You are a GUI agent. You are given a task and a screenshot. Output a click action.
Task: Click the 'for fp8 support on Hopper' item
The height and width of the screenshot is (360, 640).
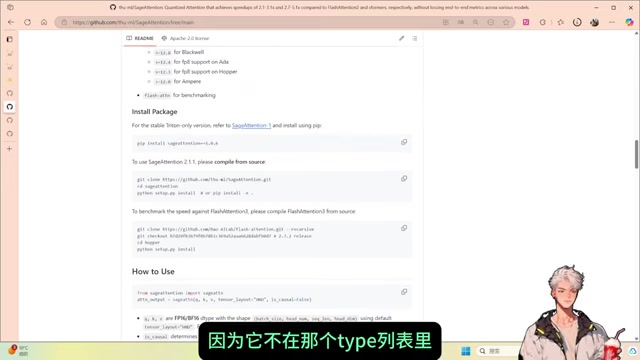point(196,71)
